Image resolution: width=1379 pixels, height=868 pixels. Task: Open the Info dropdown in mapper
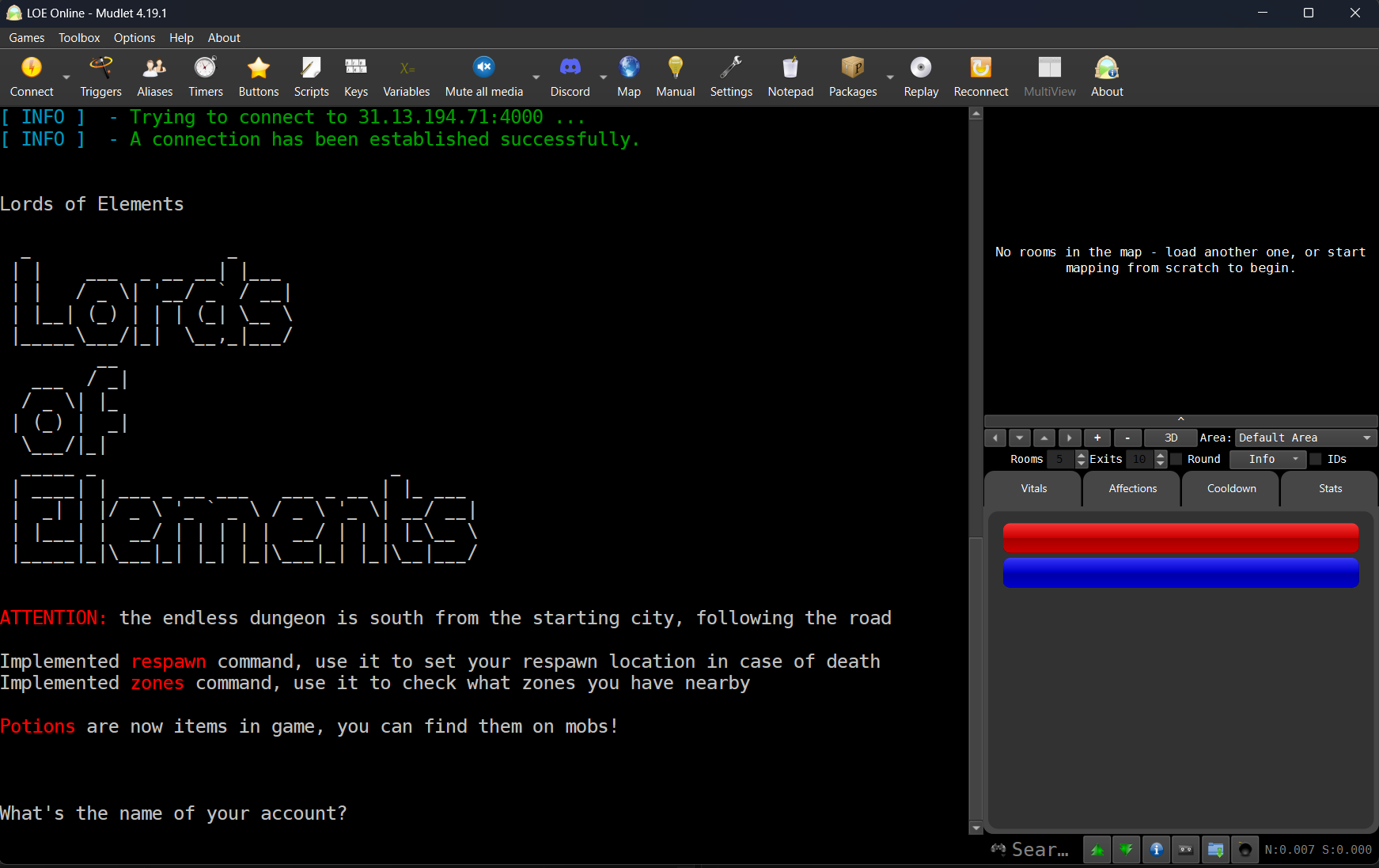click(1267, 460)
